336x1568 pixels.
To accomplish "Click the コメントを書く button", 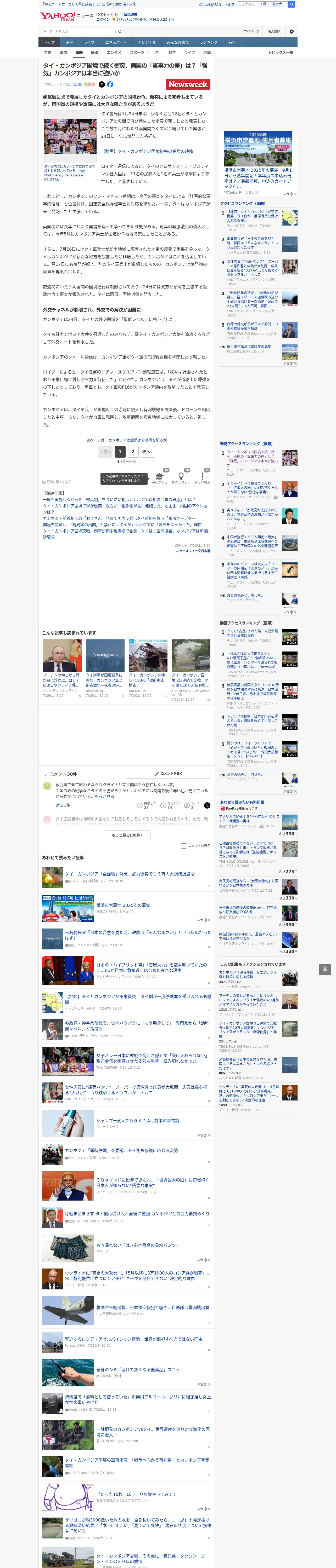I will pyautogui.click(x=168, y=774).
